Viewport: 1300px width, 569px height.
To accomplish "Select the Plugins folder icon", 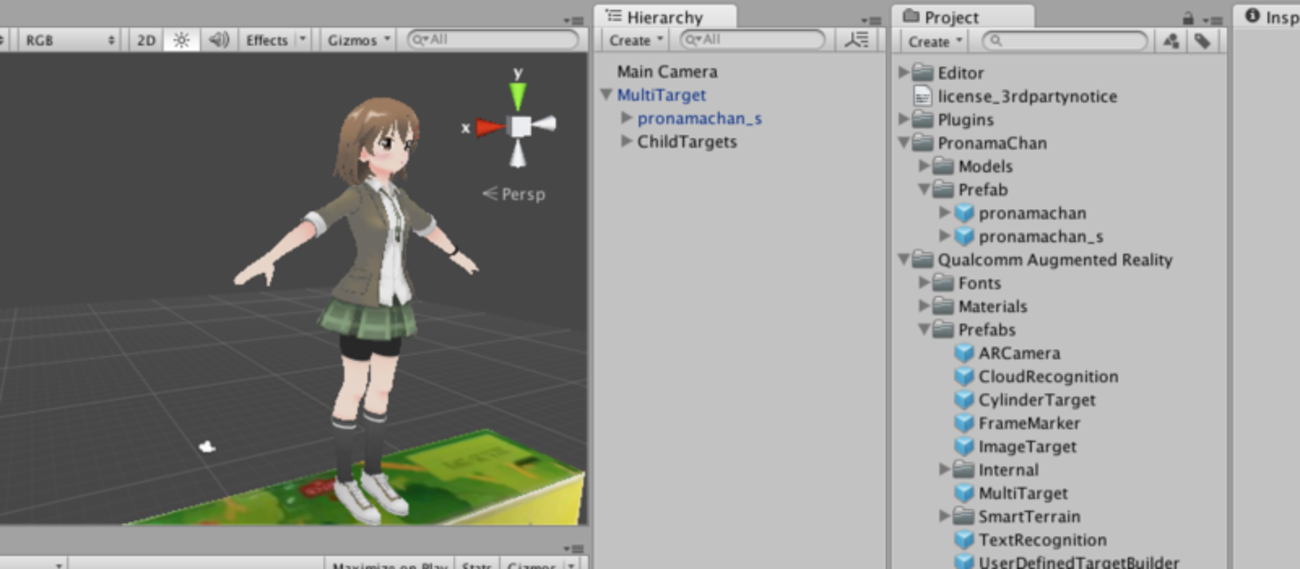I will (923, 119).
